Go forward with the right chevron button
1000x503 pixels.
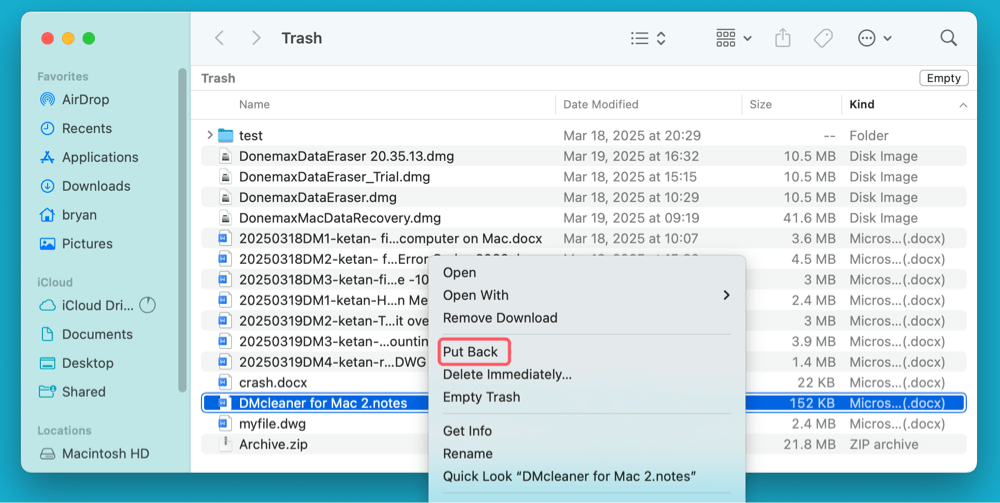256,38
